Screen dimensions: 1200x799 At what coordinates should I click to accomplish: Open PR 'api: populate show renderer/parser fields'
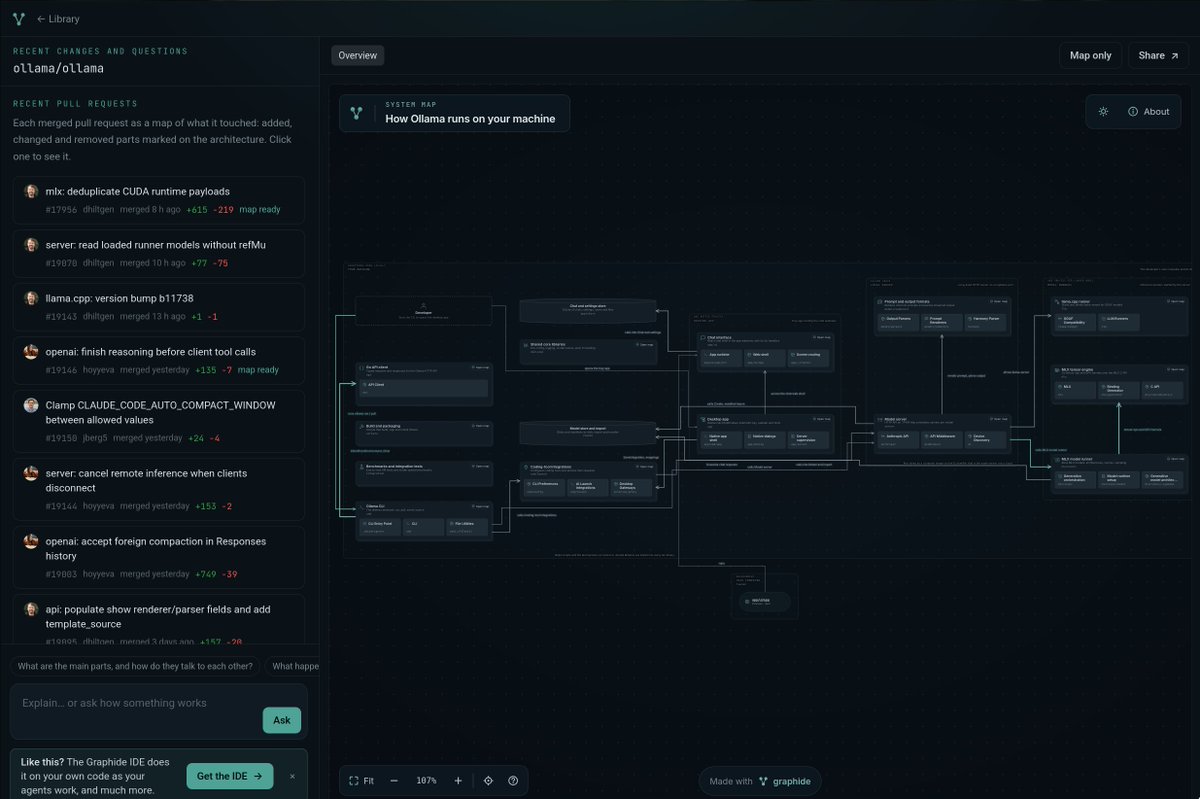[159, 620]
